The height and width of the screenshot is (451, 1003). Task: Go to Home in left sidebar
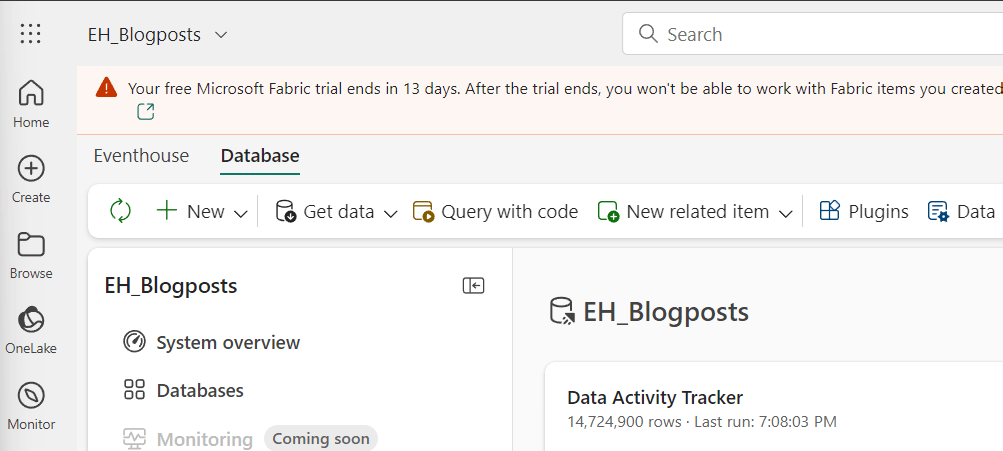[x=31, y=104]
